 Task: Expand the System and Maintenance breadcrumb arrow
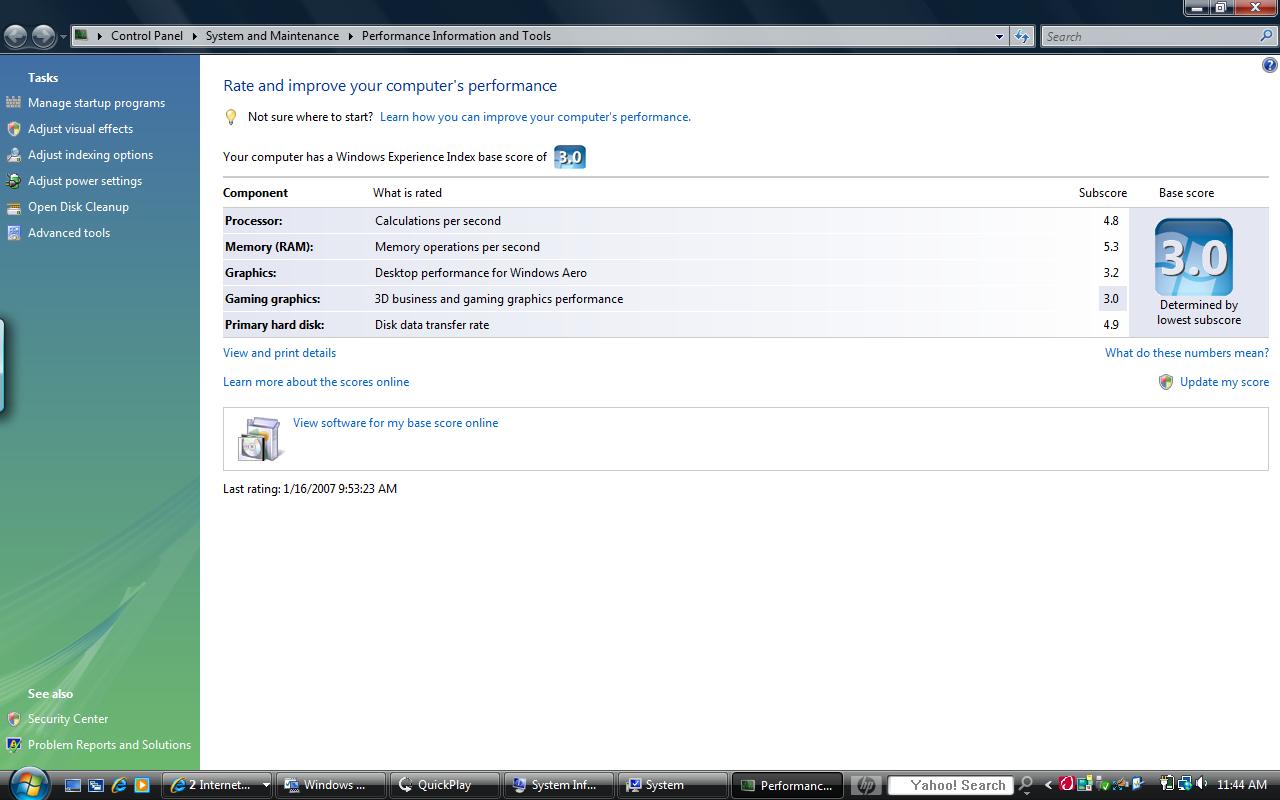coord(351,36)
